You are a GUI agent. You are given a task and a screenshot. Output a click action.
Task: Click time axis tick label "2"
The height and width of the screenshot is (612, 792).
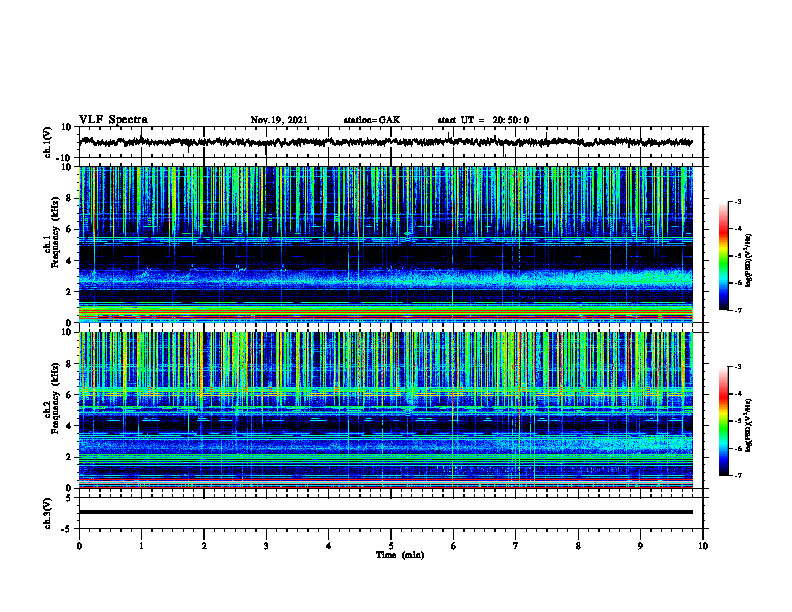(x=204, y=546)
